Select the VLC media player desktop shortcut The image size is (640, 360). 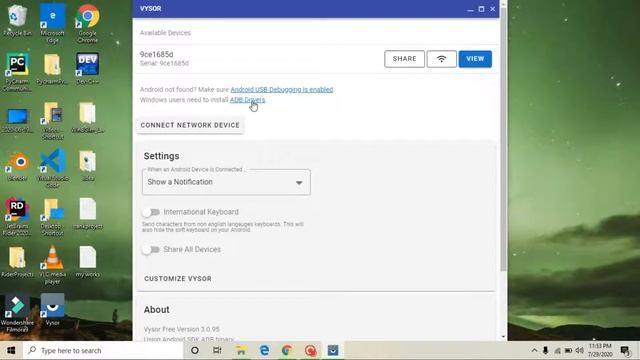[x=52, y=265]
